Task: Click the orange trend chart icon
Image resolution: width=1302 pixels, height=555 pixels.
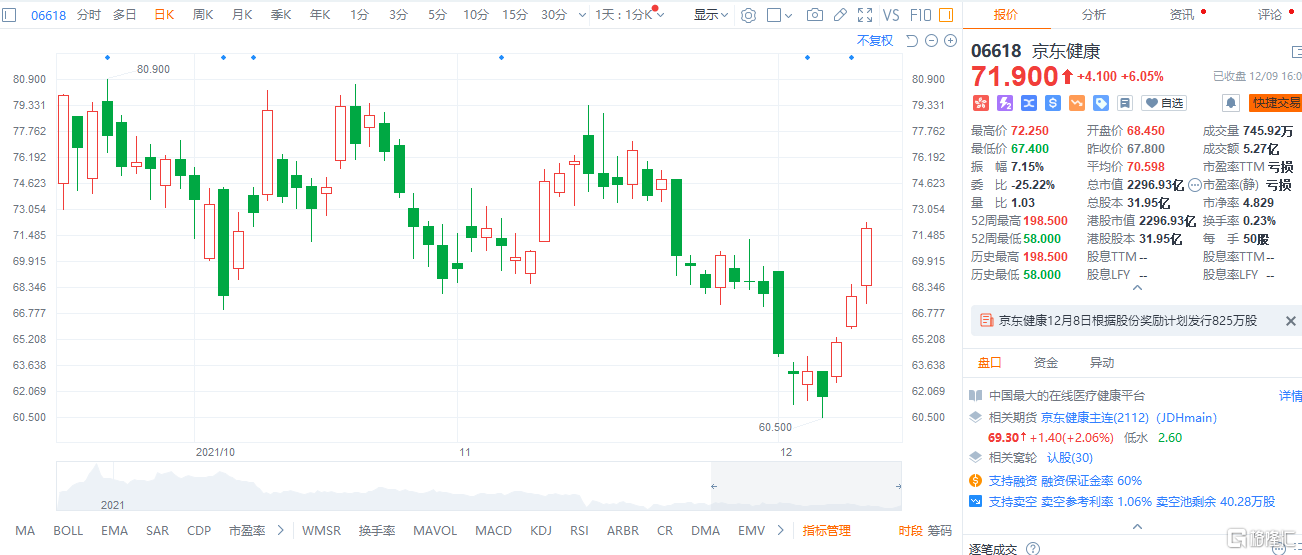Action: click(1076, 103)
